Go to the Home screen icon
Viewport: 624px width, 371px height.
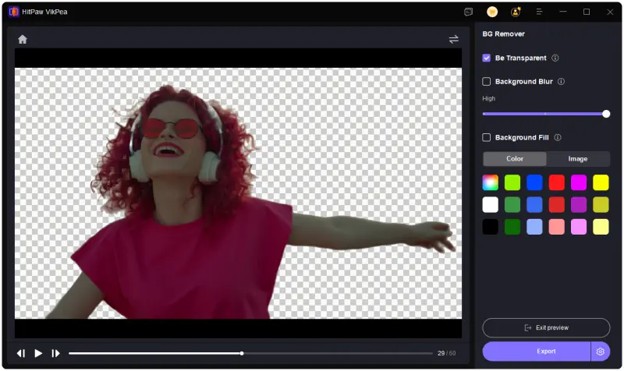[x=22, y=39]
